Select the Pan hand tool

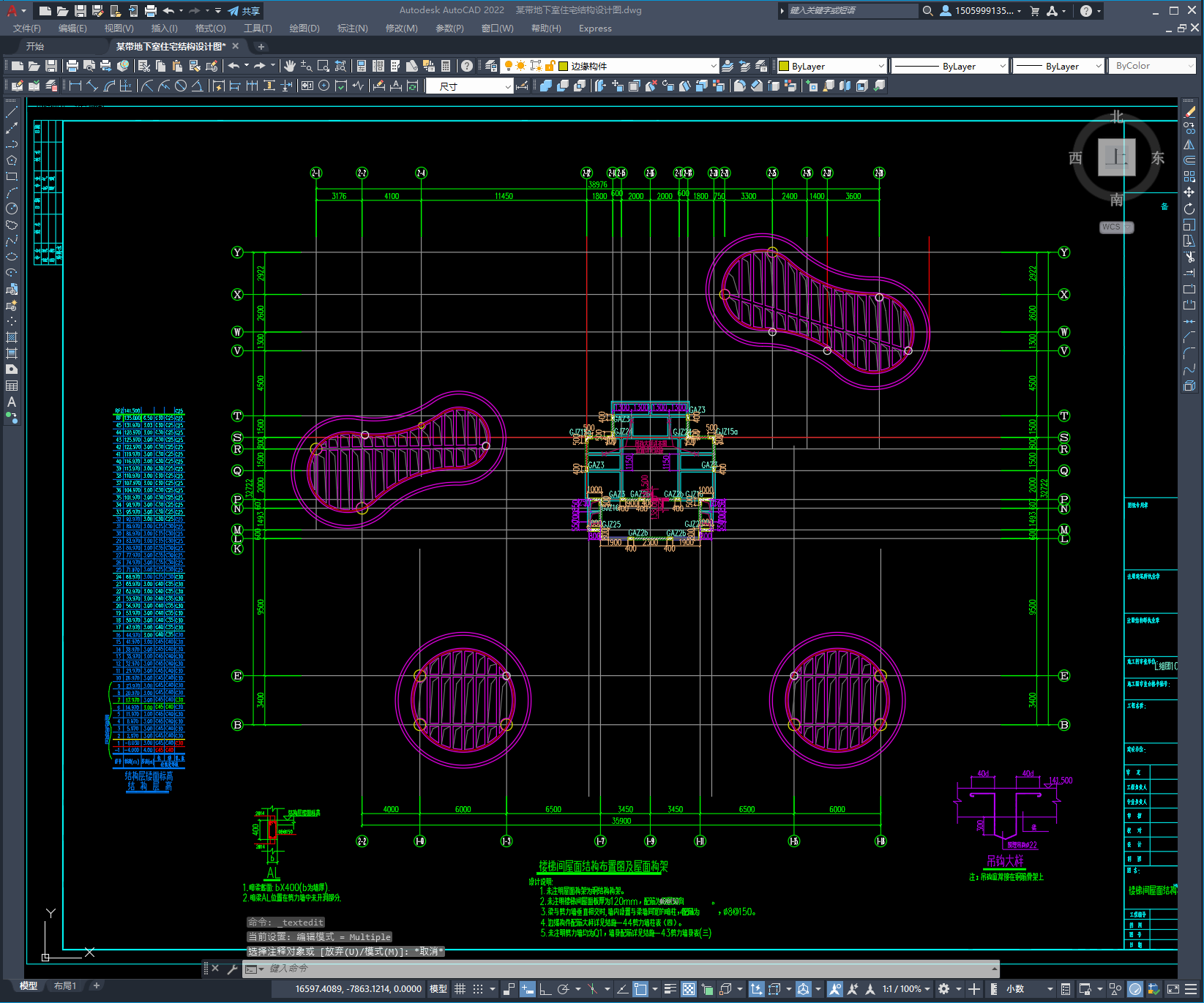tap(290, 66)
